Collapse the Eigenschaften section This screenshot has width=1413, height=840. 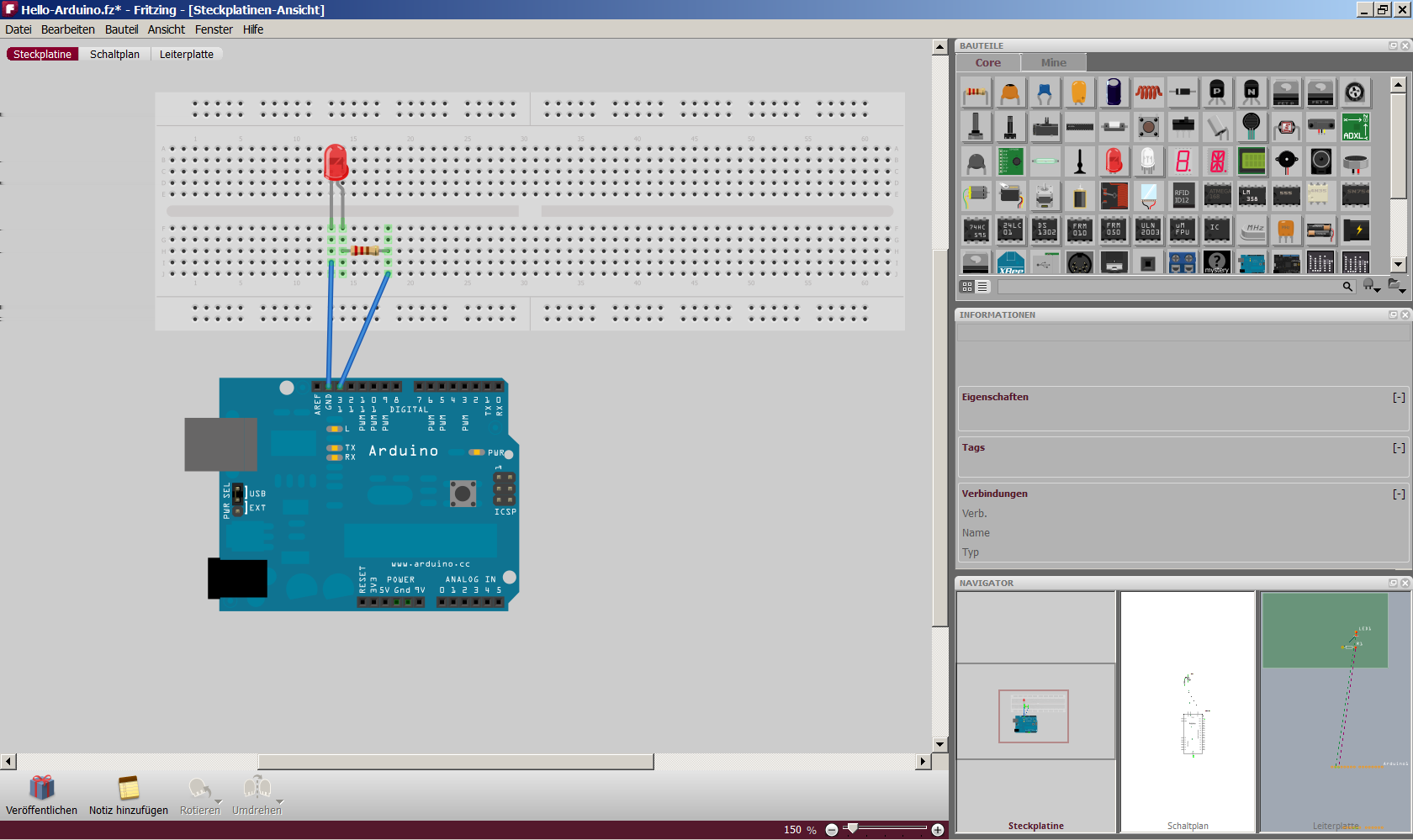point(1399,398)
